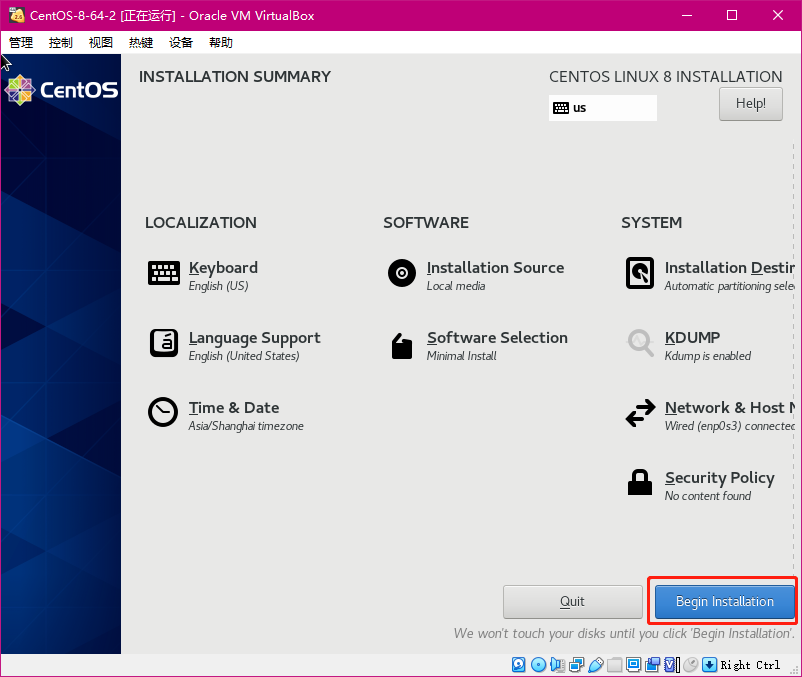Image resolution: width=802 pixels, height=677 pixels.
Task: Click the mouse integration status icon
Action: (x=690, y=665)
